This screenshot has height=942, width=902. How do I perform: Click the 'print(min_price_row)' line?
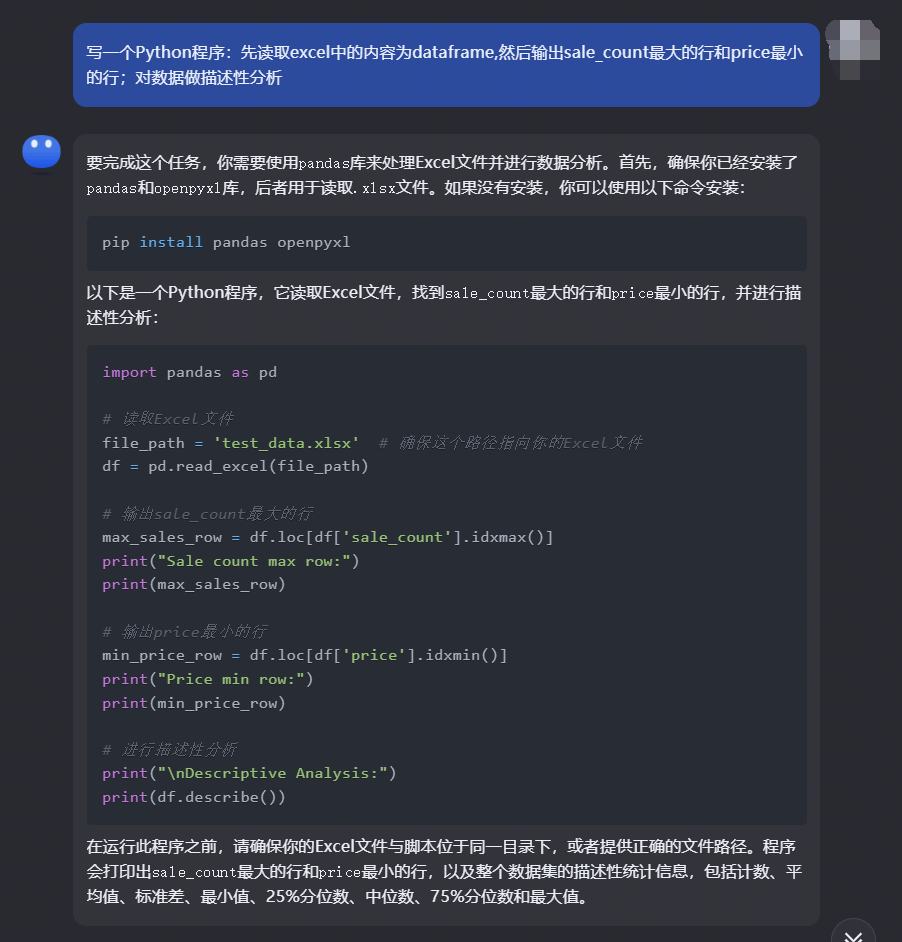193,703
